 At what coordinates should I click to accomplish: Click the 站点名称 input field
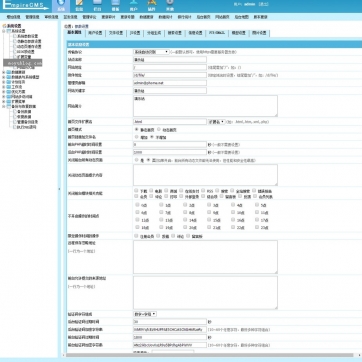click(170, 60)
